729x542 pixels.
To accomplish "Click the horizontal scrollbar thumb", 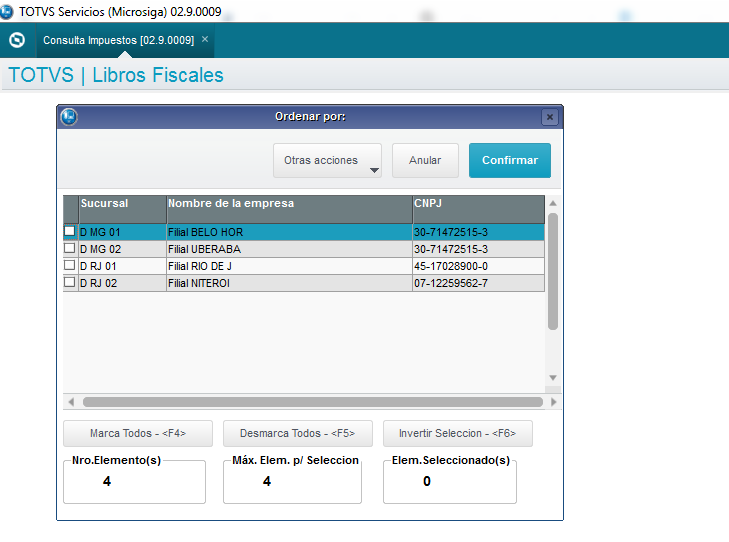I will [313, 402].
